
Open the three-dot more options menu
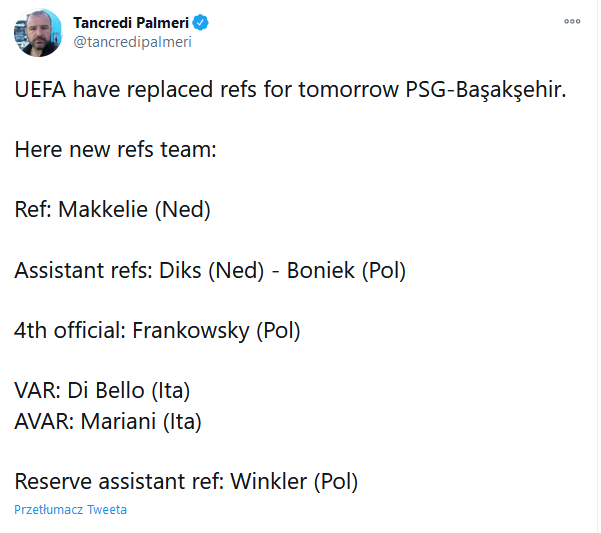click(572, 21)
